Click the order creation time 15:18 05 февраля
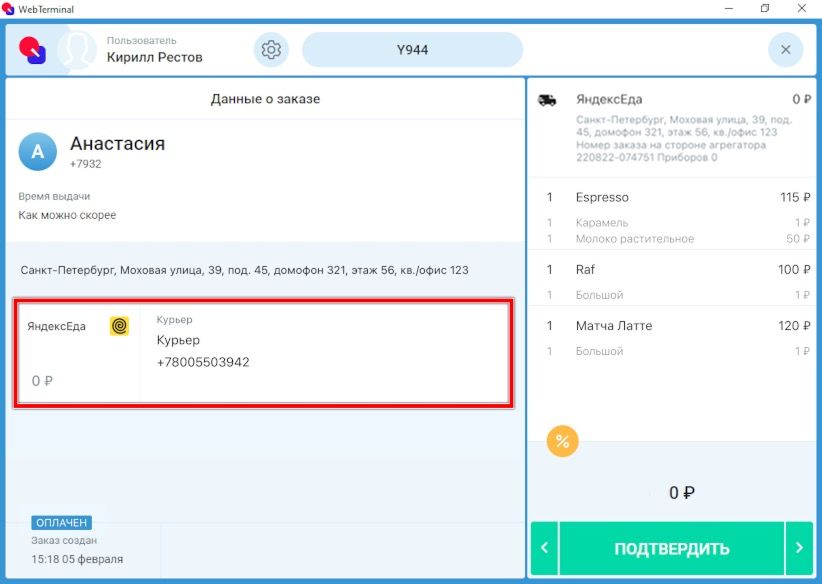Screen dimensions: 822x584 pyautogui.click(x=77, y=559)
